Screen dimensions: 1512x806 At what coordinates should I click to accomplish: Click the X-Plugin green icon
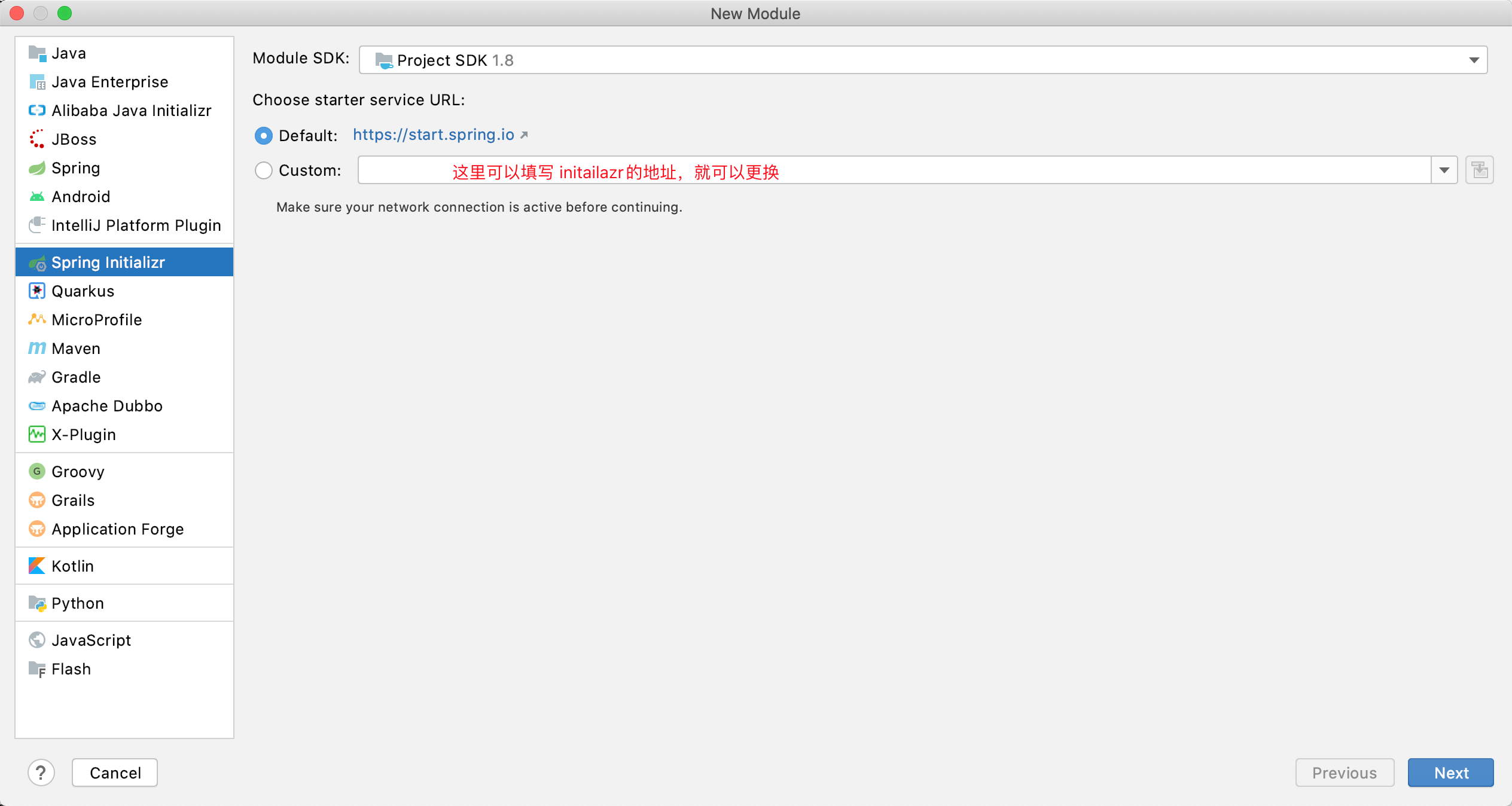pyautogui.click(x=37, y=435)
